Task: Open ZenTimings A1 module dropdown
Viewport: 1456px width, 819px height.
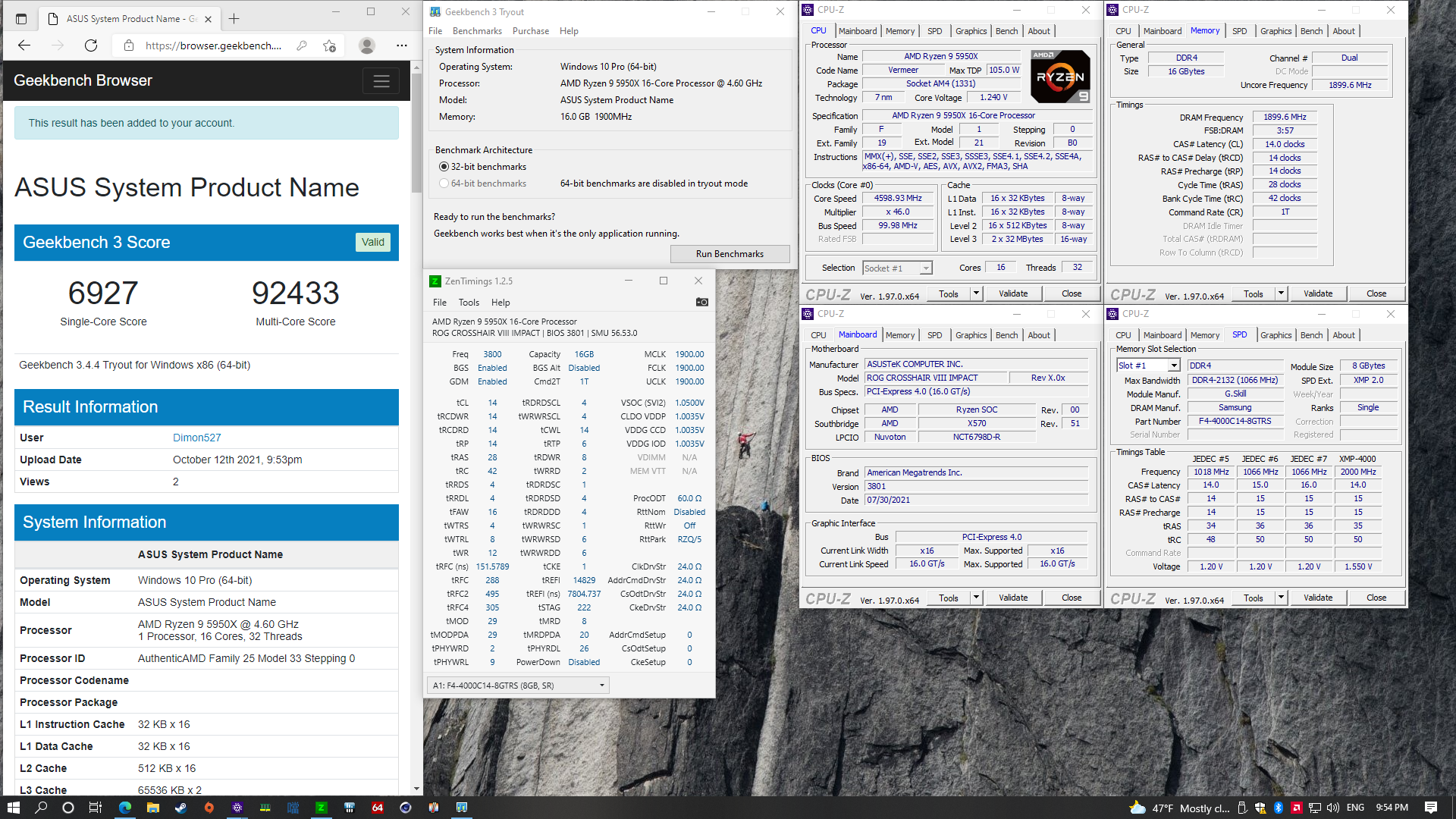Action: [518, 686]
